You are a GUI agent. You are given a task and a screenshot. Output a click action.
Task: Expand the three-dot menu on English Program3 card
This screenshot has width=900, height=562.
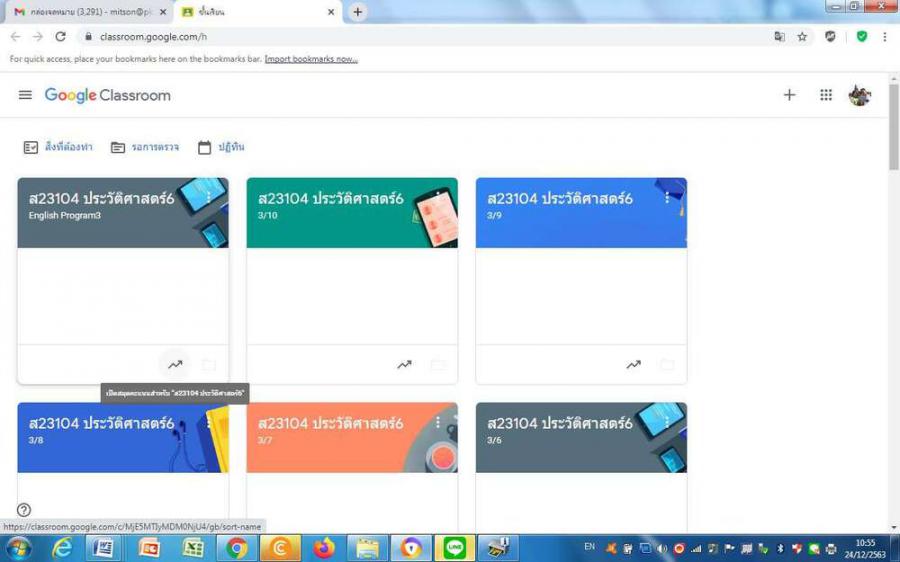click(x=209, y=198)
